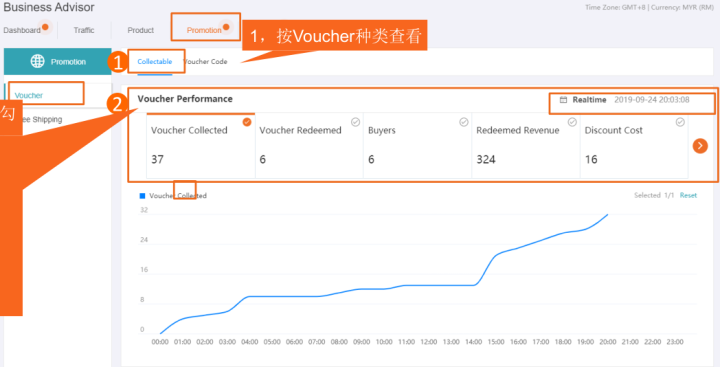
Task: Open the Product tab
Action: [141, 30]
